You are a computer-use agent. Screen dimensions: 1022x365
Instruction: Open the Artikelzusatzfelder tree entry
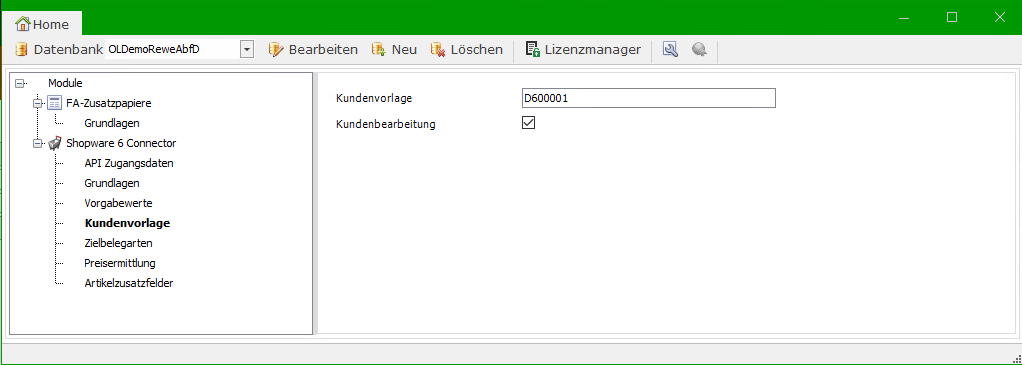pyautogui.click(x=128, y=284)
